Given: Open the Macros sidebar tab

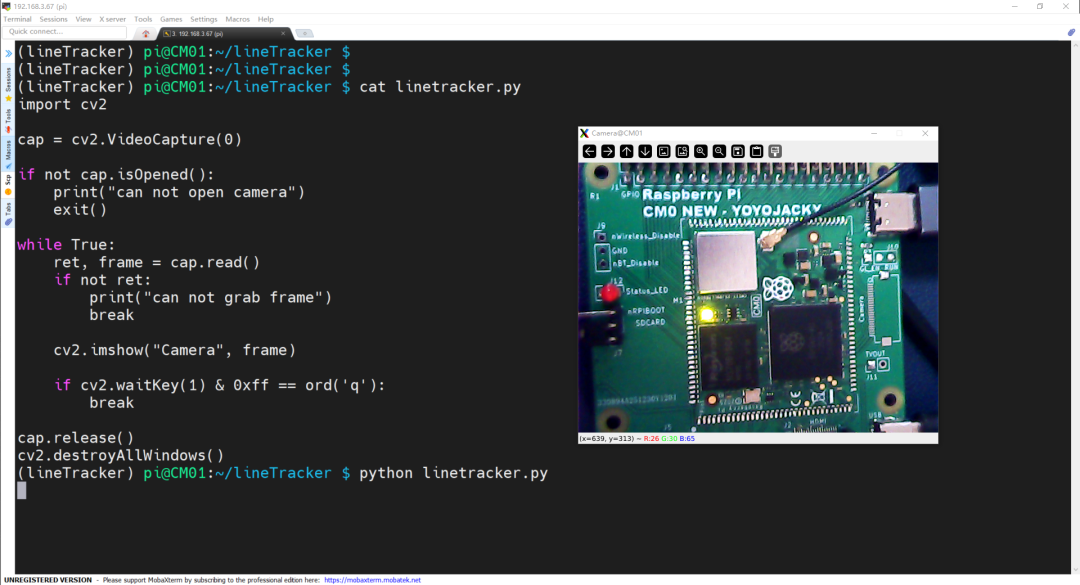Looking at the screenshot, I should tap(8, 154).
